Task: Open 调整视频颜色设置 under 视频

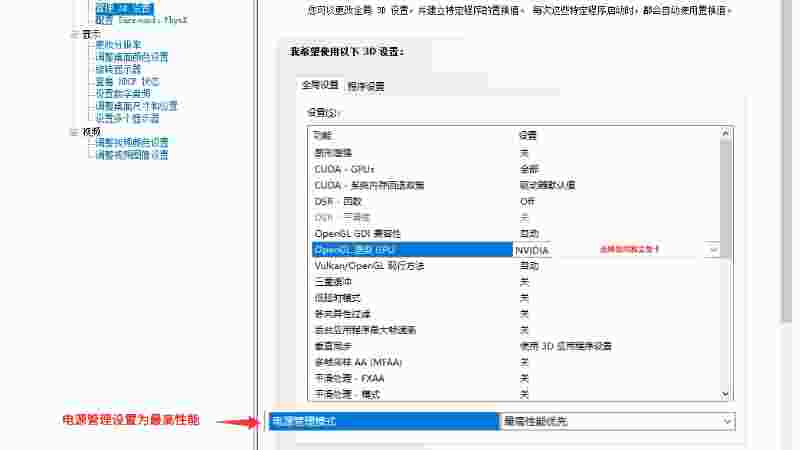Action: click(131, 143)
